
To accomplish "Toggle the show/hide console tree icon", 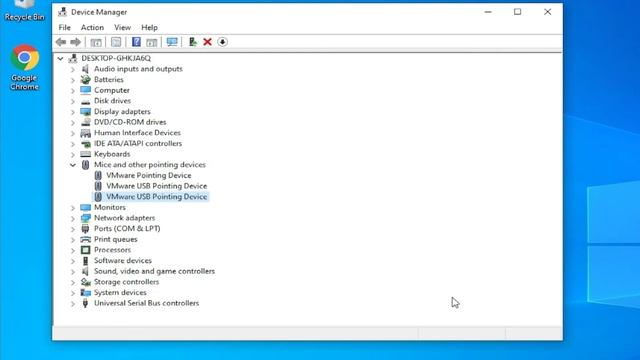I will [x=96, y=42].
